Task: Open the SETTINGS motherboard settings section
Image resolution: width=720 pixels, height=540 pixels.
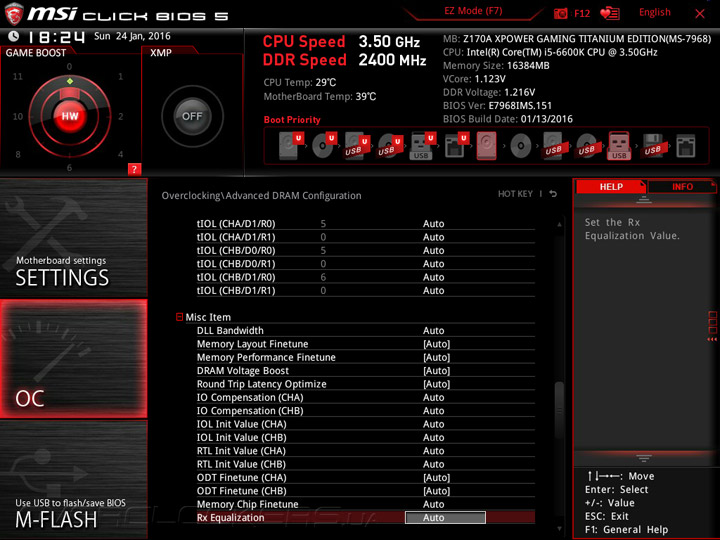Action: coord(73,238)
